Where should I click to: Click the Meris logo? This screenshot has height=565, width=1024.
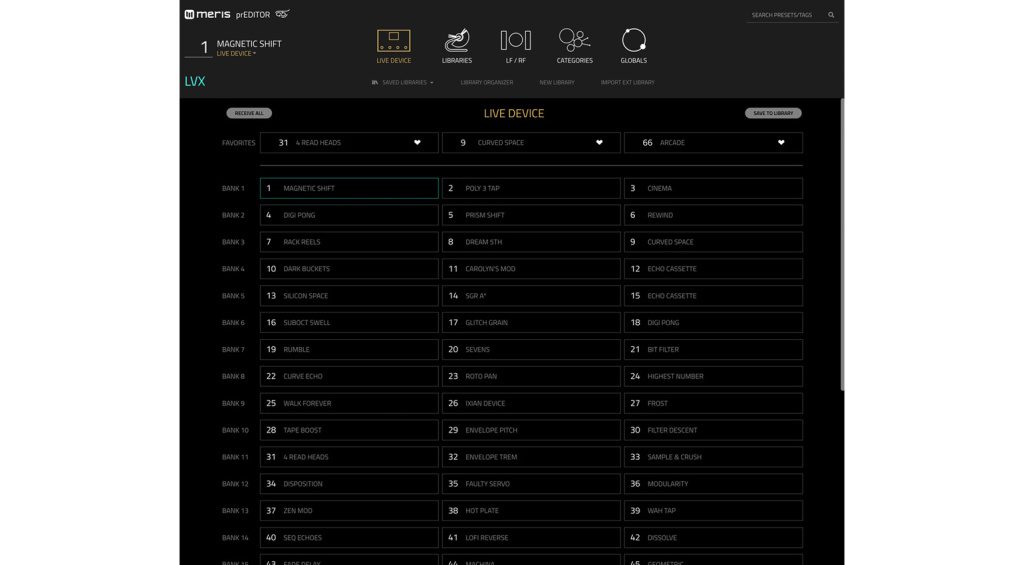(208, 14)
